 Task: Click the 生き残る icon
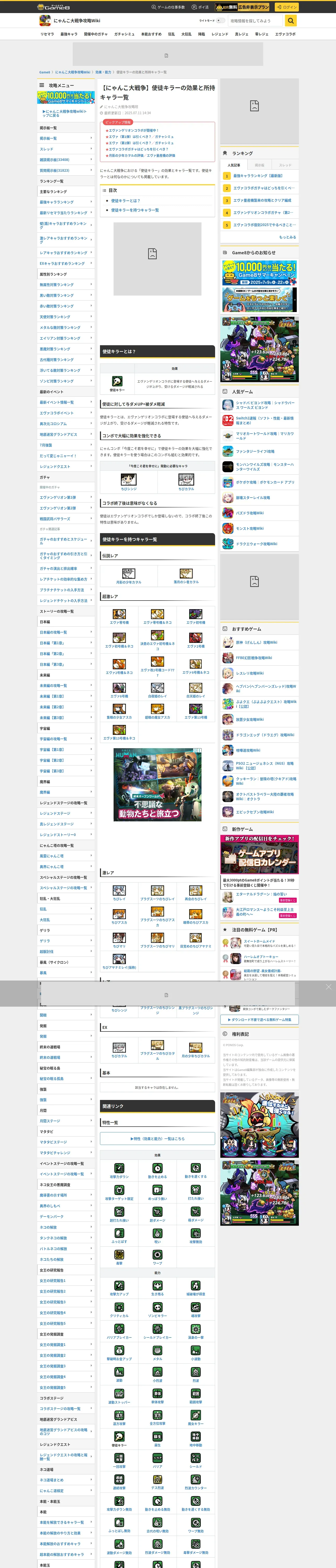pos(157,1285)
